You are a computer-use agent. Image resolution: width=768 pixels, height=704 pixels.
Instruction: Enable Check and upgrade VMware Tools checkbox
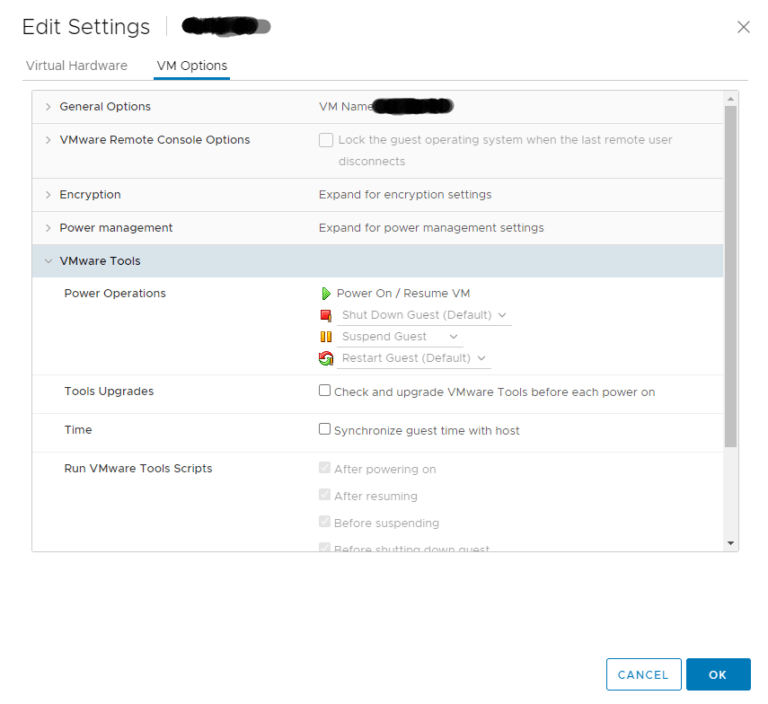[x=324, y=390]
